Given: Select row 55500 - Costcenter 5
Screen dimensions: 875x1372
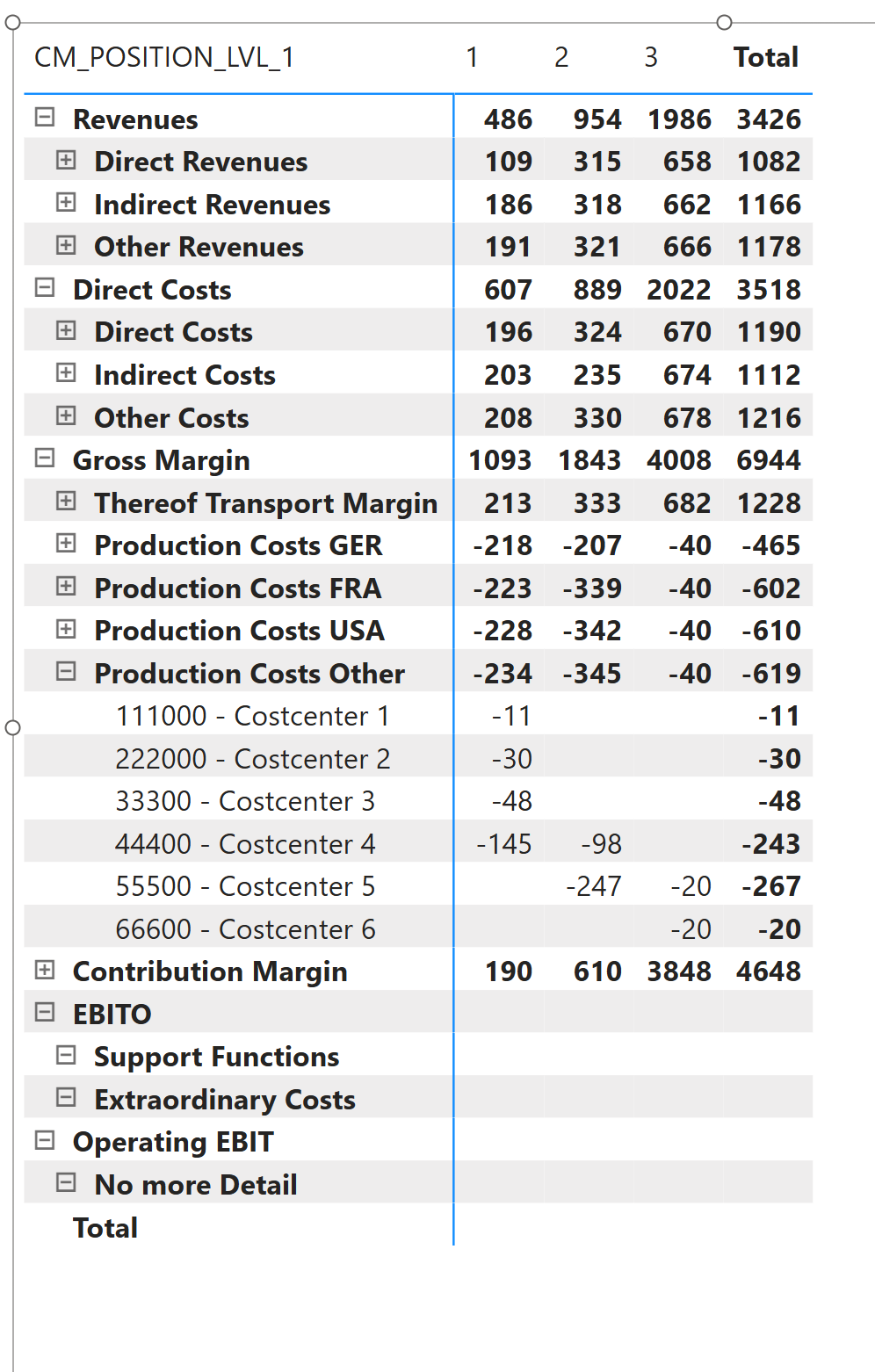Looking at the screenshot, I should (x=245, y=886).
